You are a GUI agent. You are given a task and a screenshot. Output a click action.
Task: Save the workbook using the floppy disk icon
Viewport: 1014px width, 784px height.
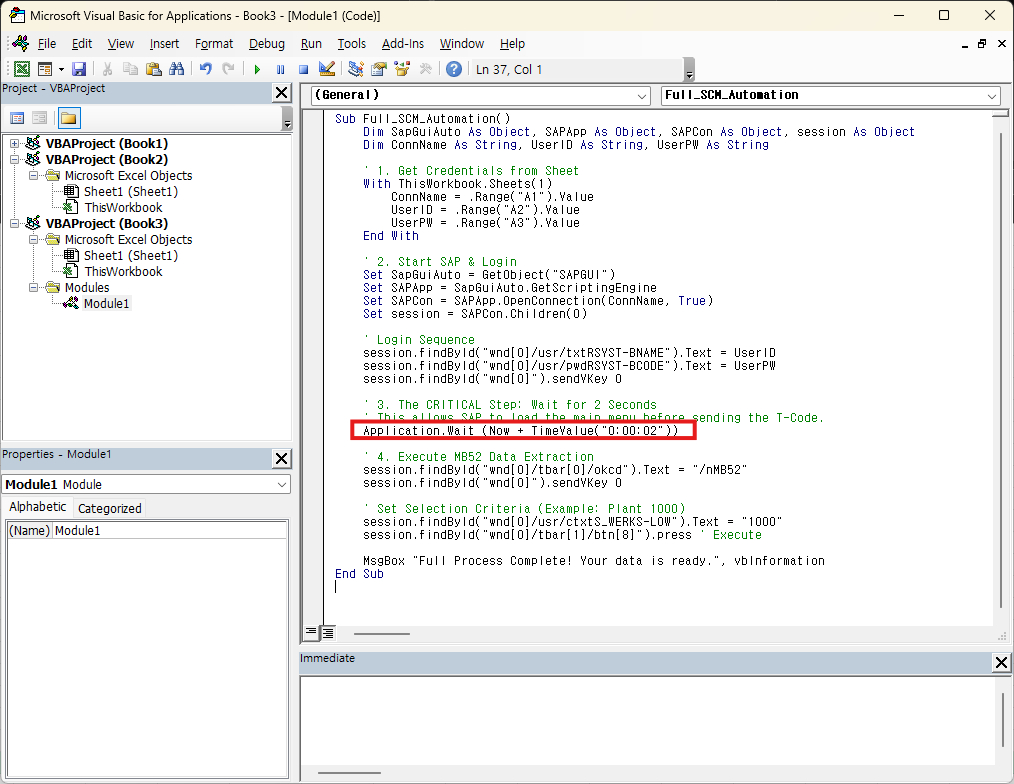point(79,69)
